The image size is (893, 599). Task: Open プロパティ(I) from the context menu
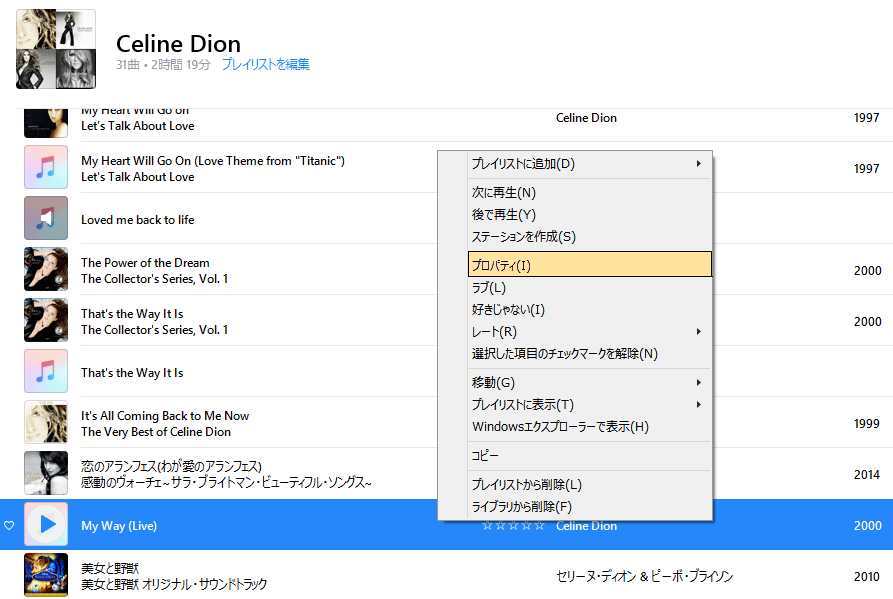(x=590, y=265)
